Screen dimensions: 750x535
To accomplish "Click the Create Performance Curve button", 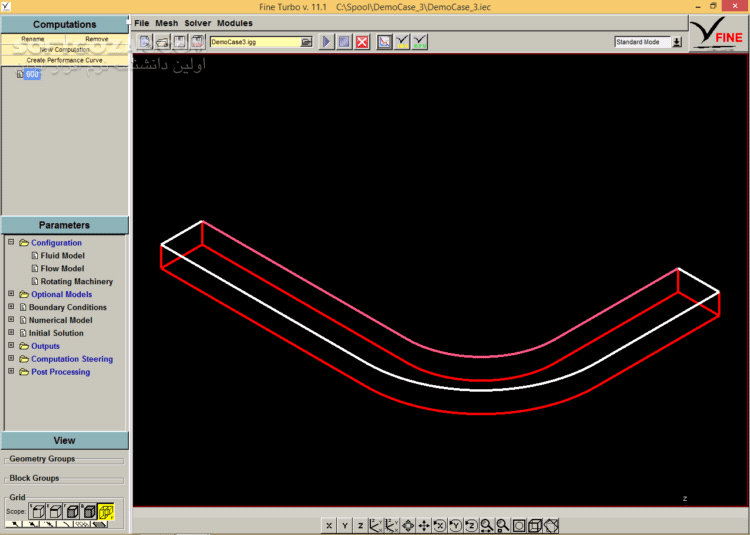I will (64, 60).
